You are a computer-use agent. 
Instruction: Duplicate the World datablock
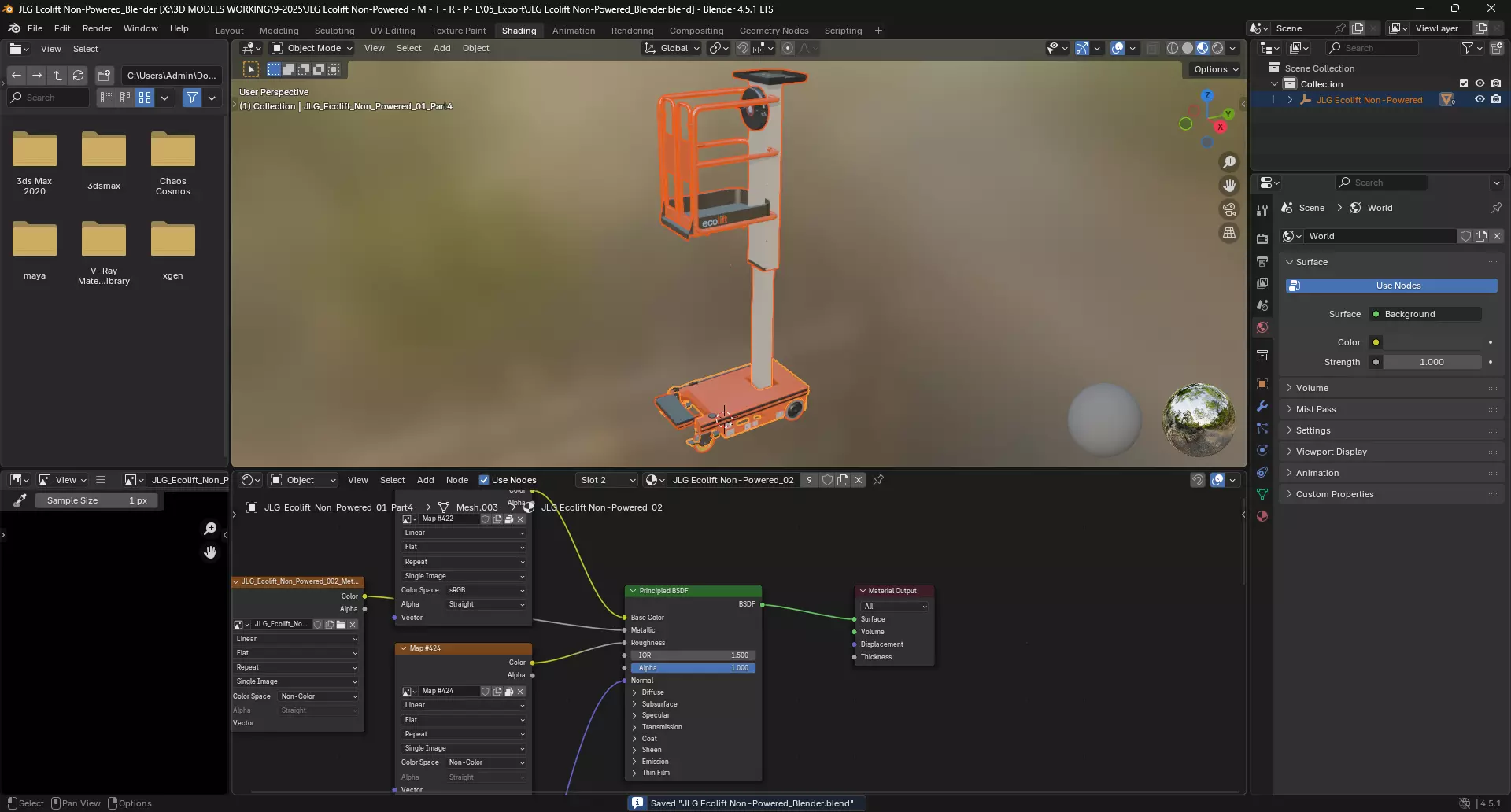(1481, 236)
